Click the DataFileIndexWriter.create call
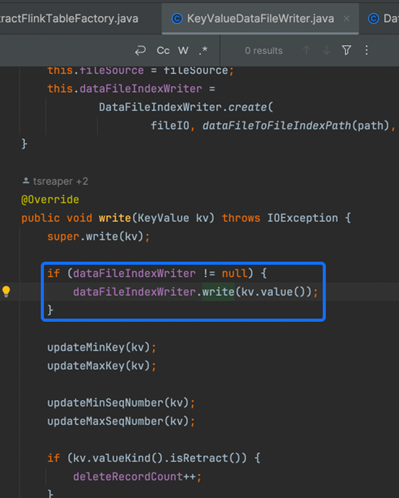 tap(183, 107)
